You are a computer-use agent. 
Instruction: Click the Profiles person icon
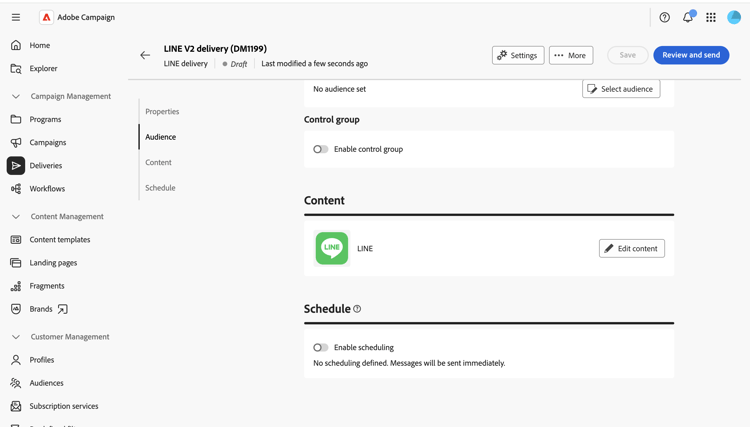pos(16,360)
